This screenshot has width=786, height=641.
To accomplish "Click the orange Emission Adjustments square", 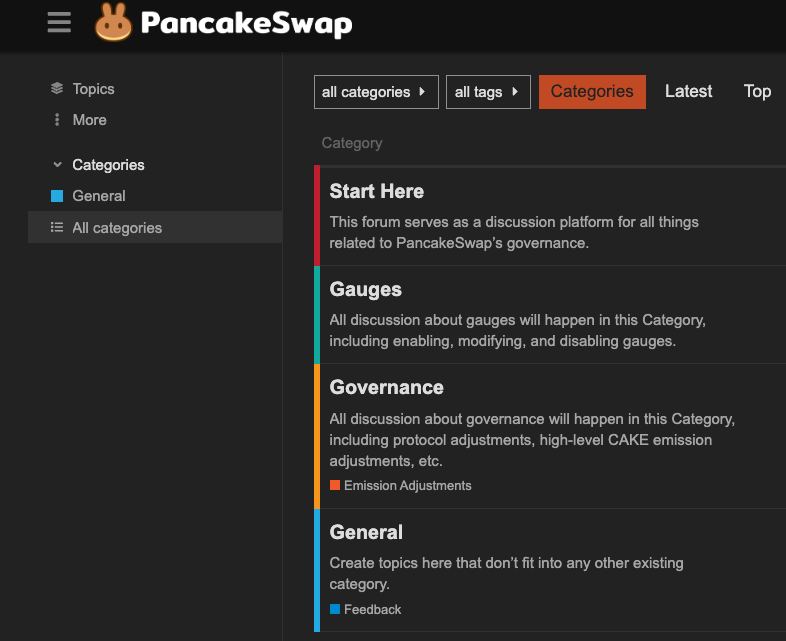I will point(335,486).
